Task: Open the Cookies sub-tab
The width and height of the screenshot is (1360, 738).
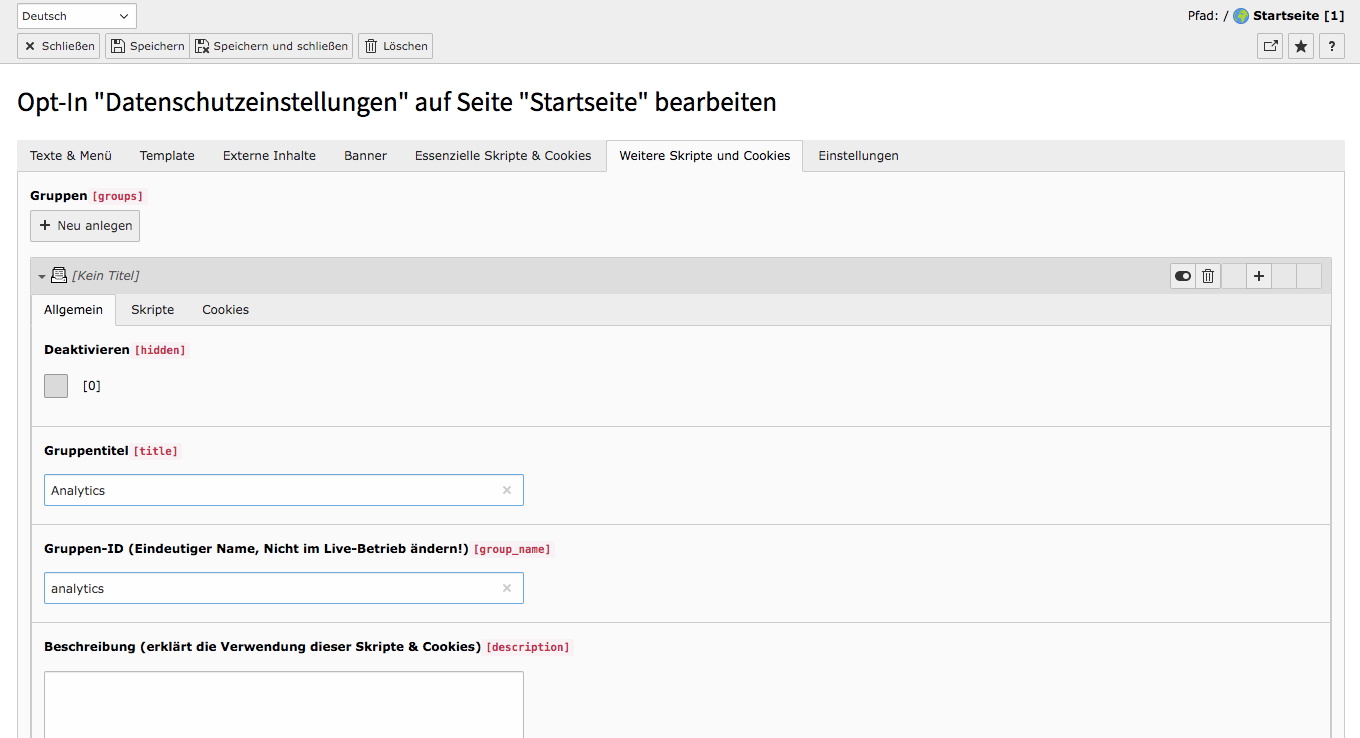Action: coord(225,310)
